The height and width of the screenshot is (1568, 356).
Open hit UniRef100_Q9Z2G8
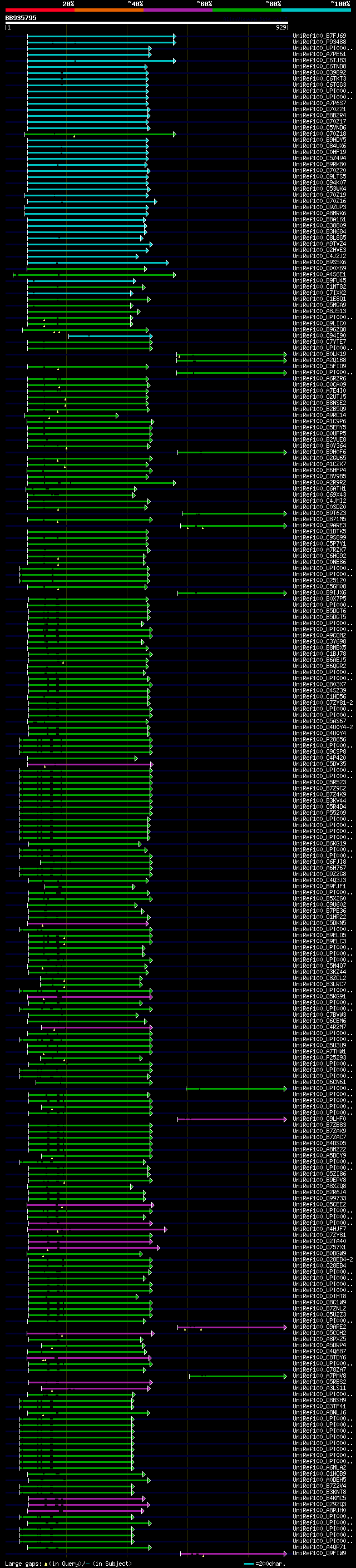pos(319,874)
